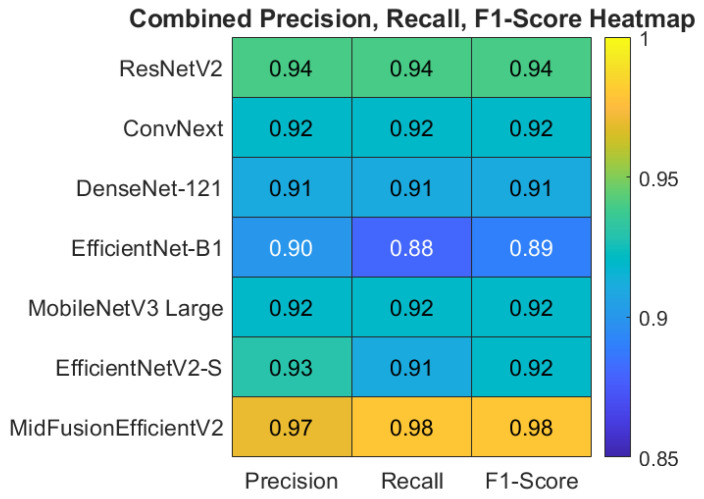Click the MobileNetV3 Large Recall cell
Viewport: 704px width, 499px height.
[412, 307]
